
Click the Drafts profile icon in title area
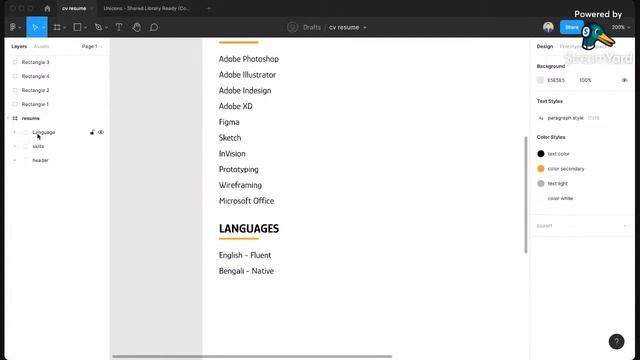[292, 27]
